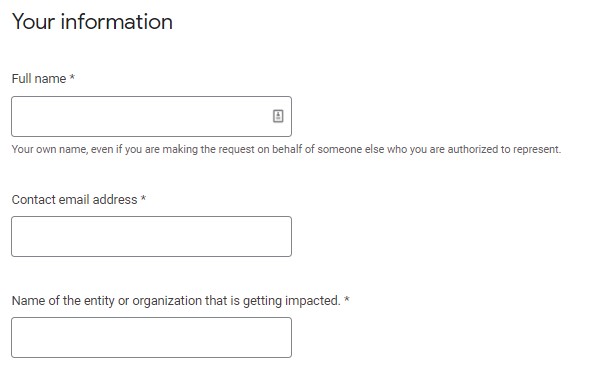
Task: Click the word "information" in the heading
Action: tap(117, 22)
